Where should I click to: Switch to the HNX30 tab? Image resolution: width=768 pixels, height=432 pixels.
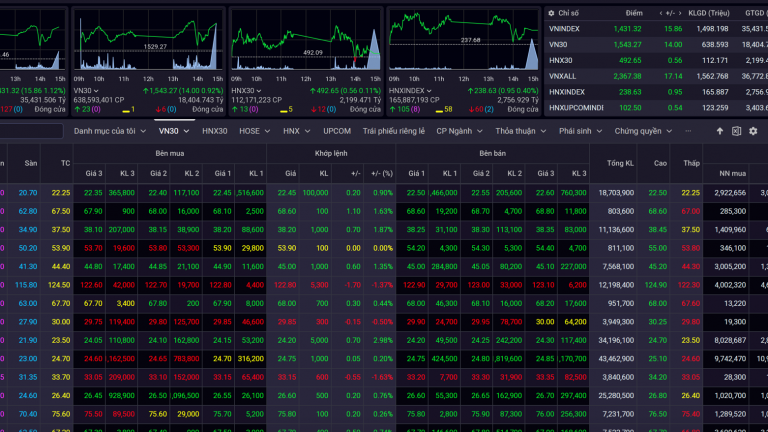pyautogui.click(x=215, y=131)
